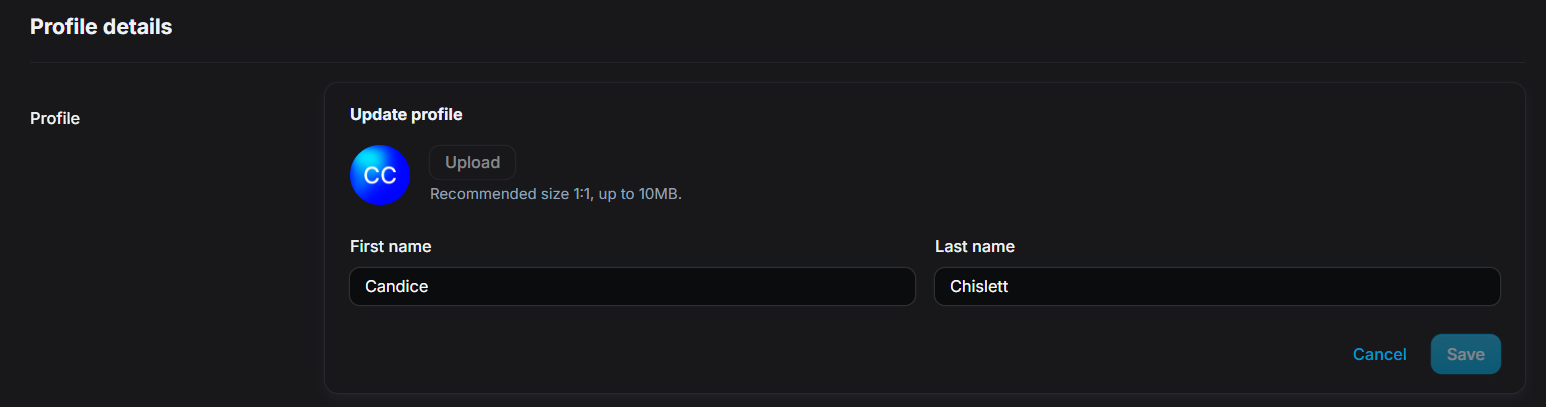Click the CC initials on avatar
This screenshot has height=407, width=1546.
pos(380,176)
